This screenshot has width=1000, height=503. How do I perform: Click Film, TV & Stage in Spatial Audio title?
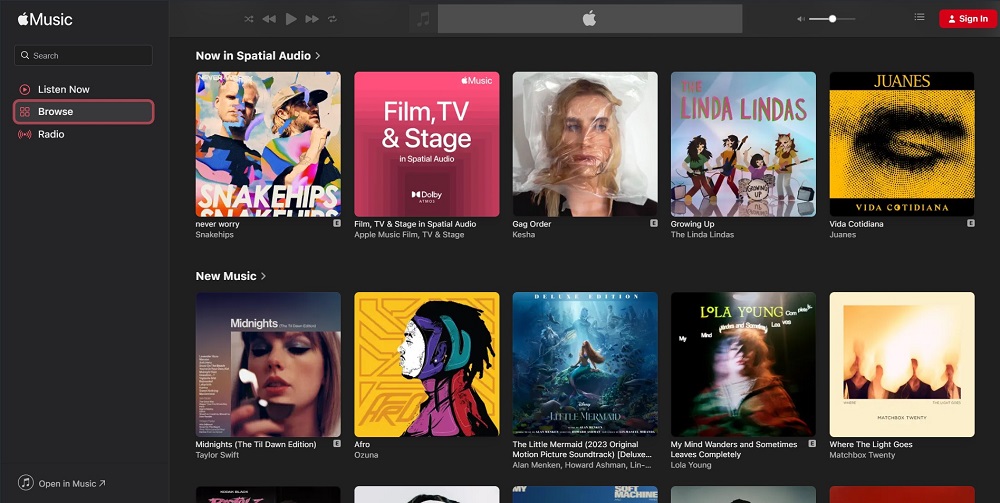coord(415,224)
